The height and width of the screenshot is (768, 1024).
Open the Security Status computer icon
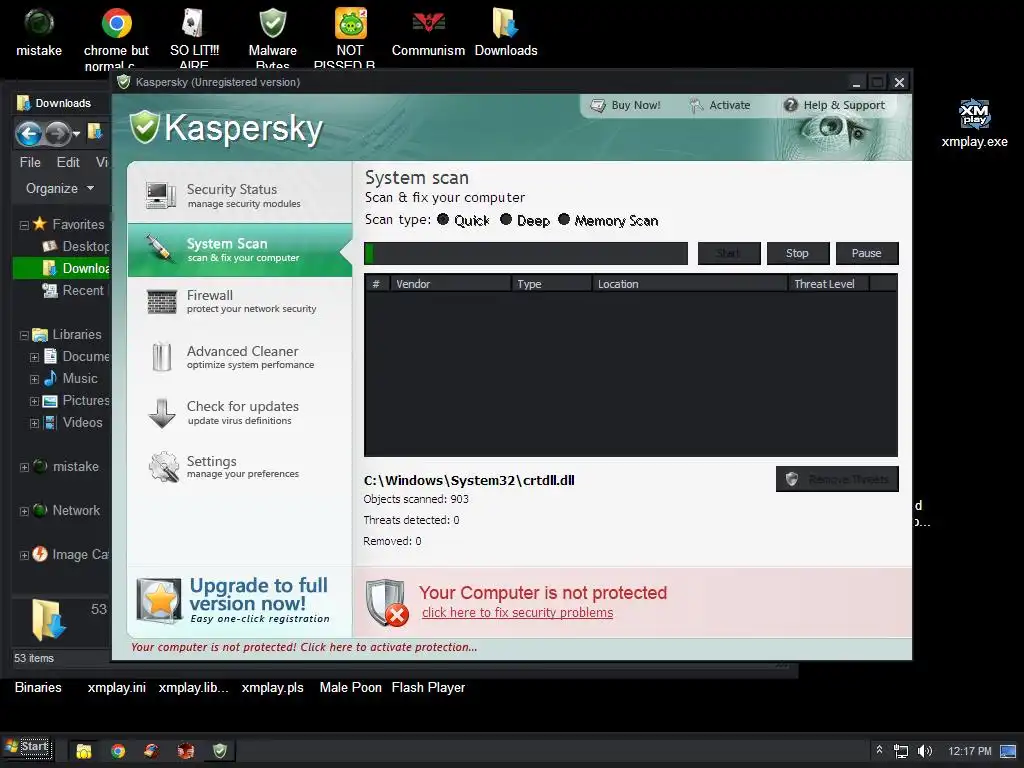tap(161, 195)
